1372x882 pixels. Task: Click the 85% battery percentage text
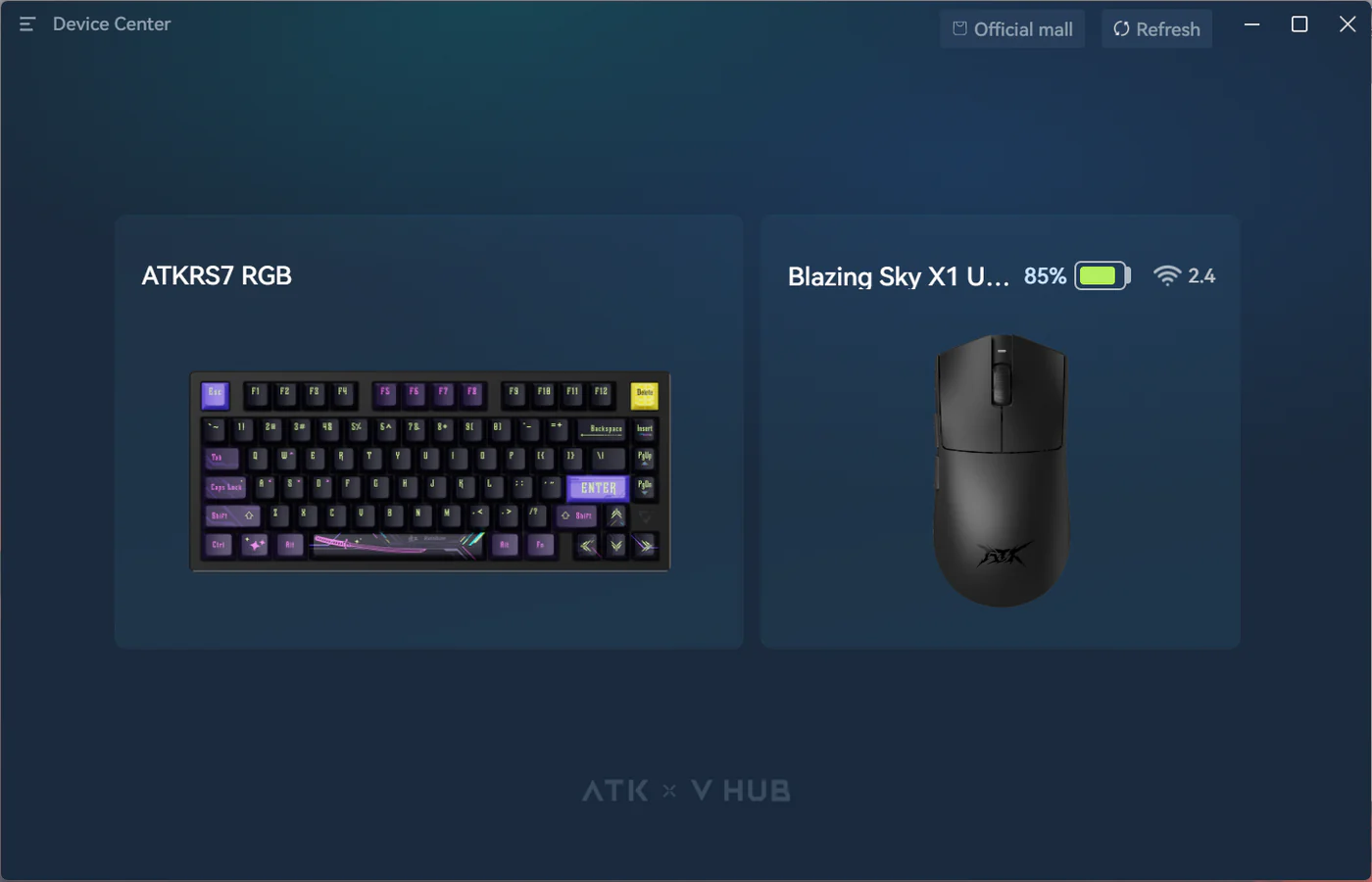coord(1045,276)
